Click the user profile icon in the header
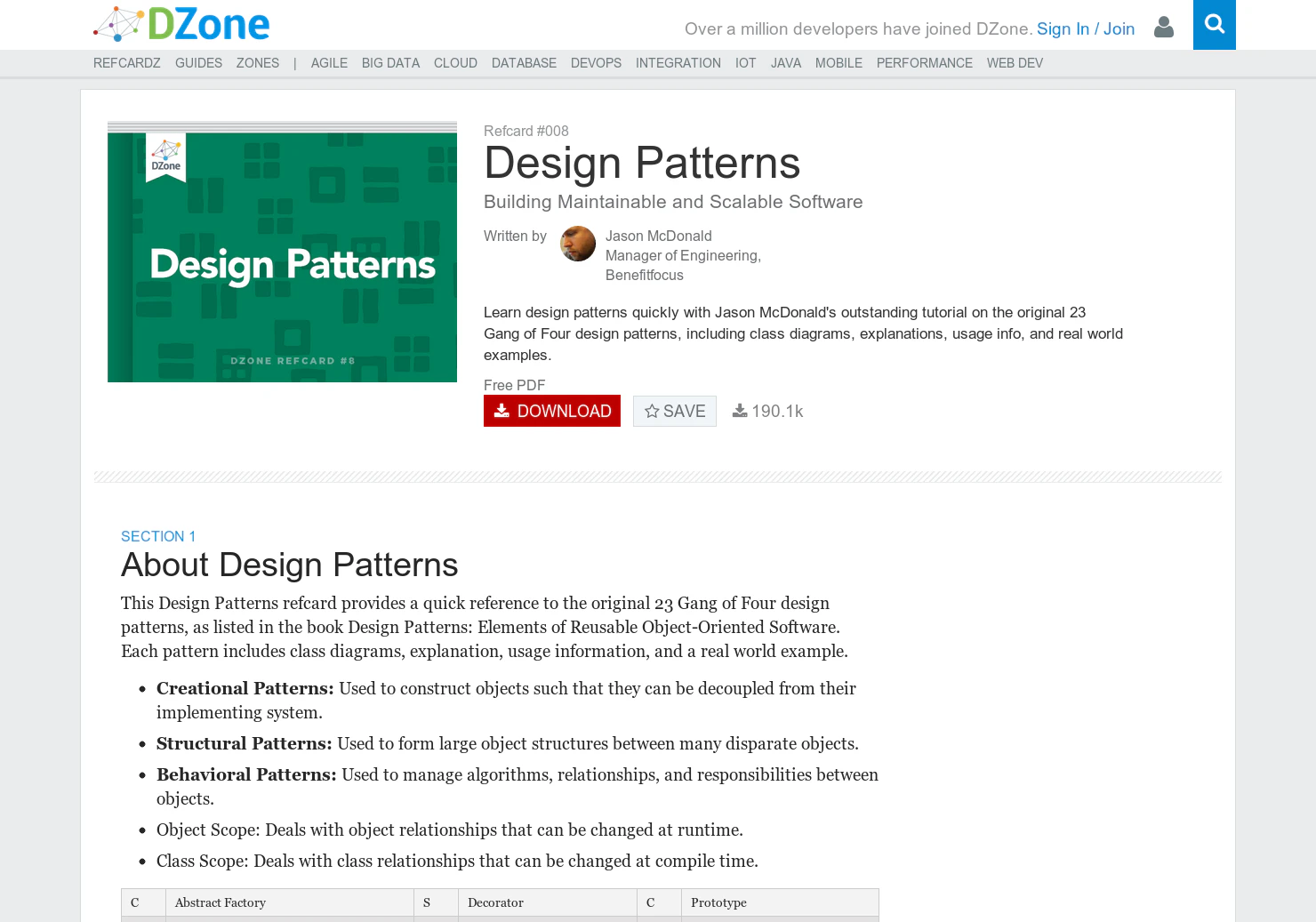Viewport: 1316px width, 922px height. pyautogui.click(x=1164, y=28)
